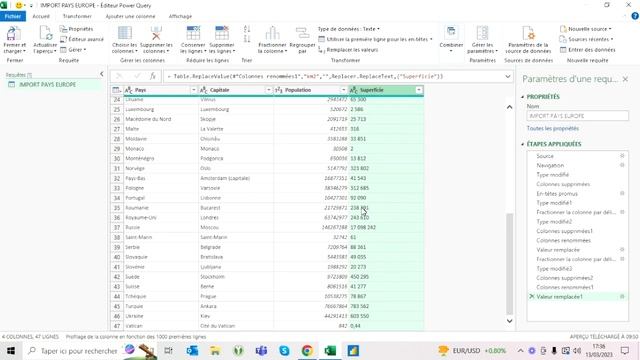Open the Navigation step settings gear
This screenshot has width=640, height=360.
622,165
